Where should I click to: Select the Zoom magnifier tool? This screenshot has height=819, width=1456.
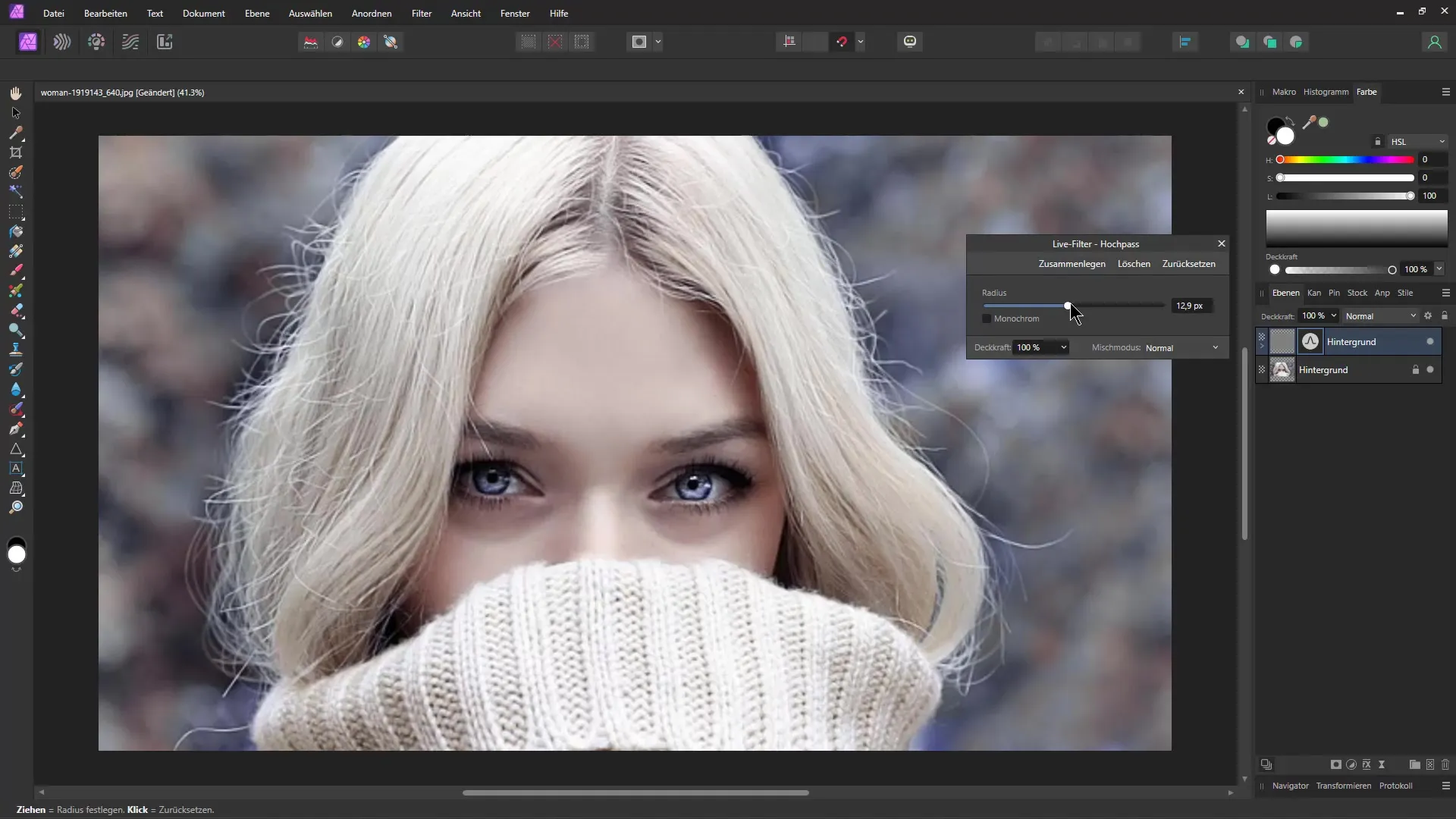click(x=16, y=507)
